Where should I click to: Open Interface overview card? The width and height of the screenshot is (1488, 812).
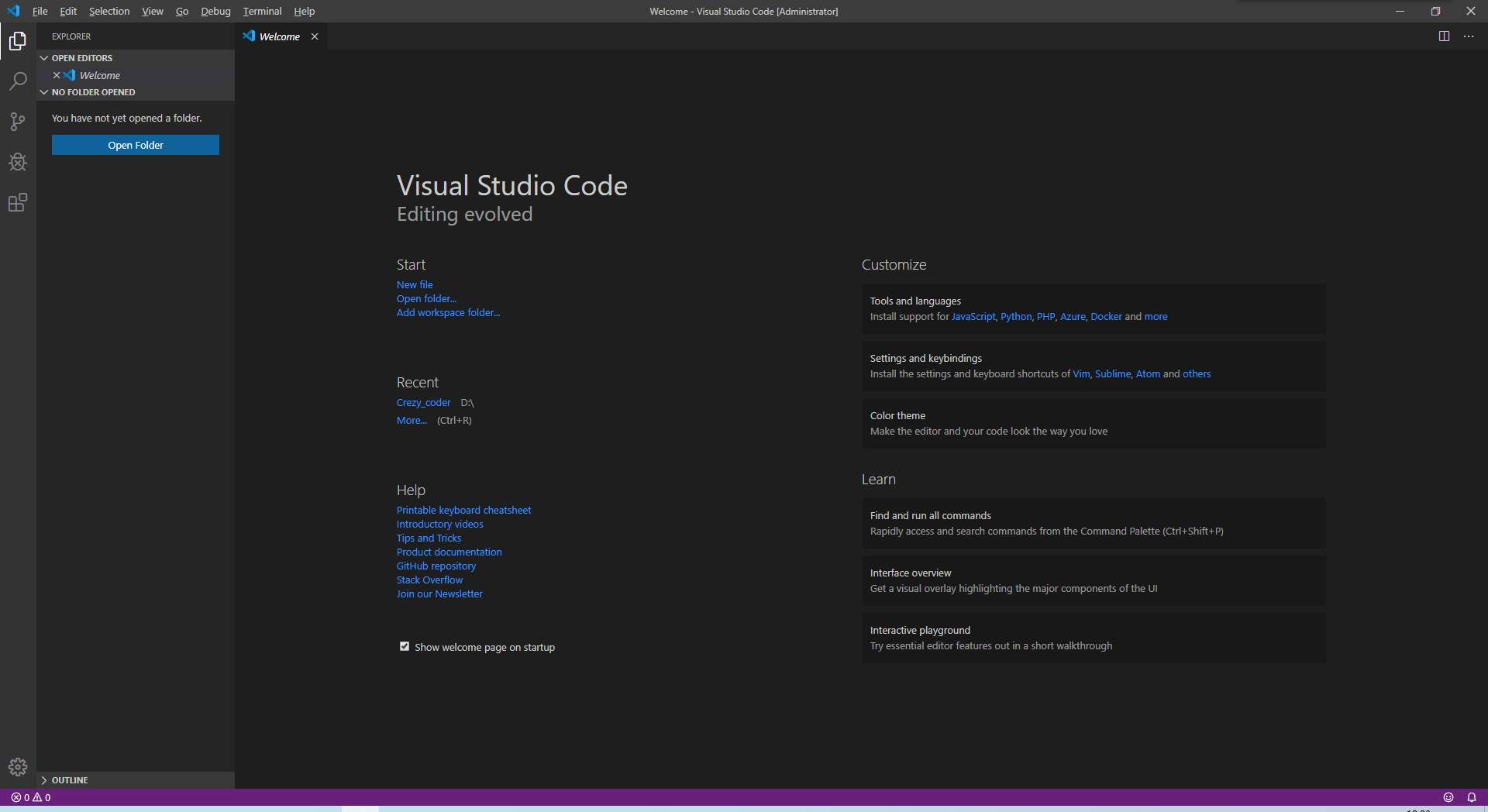[1094, 580]
